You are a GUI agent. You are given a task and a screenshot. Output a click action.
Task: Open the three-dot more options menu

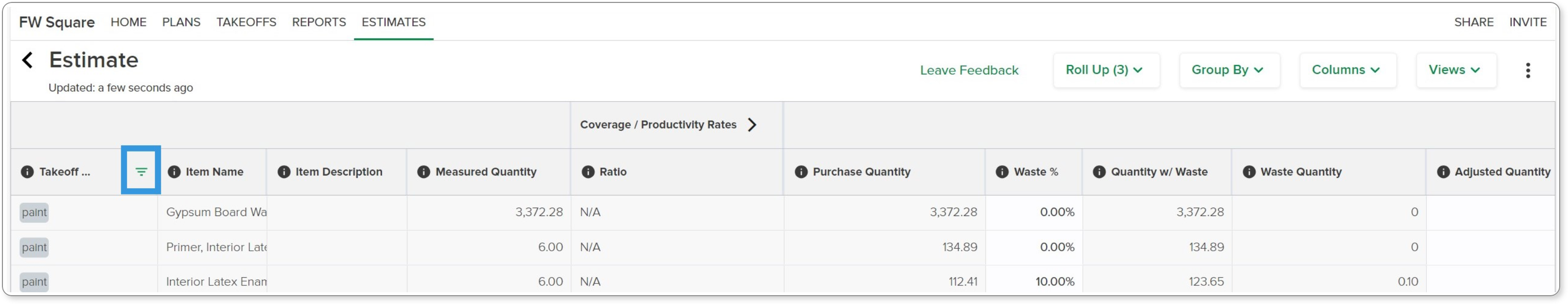(1528, 70)
